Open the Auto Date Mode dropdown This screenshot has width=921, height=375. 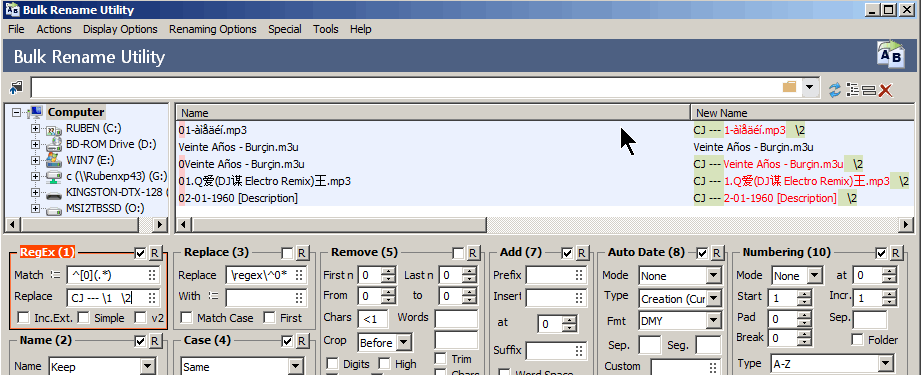[714, 276]
